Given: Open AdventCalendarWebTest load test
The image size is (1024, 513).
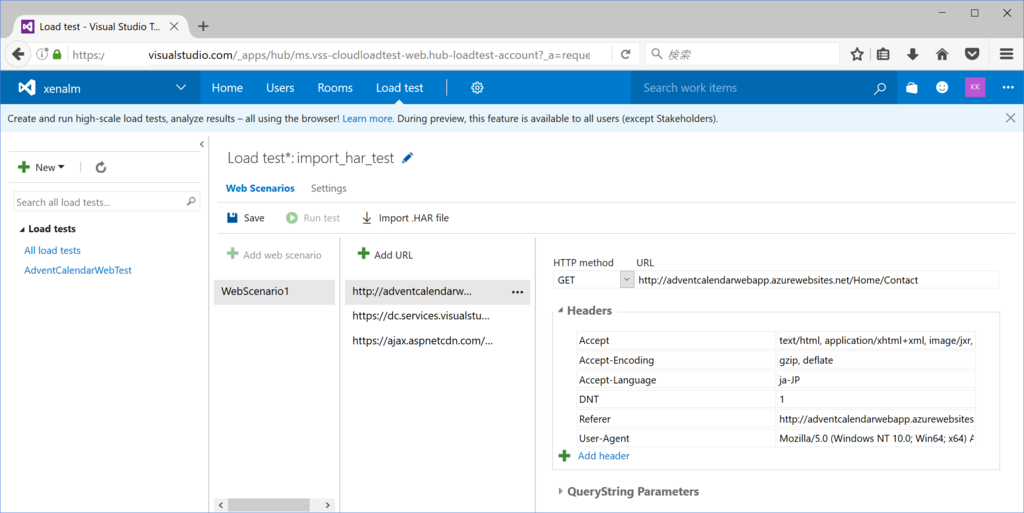Looking at the screenshot, I should 78,270.
